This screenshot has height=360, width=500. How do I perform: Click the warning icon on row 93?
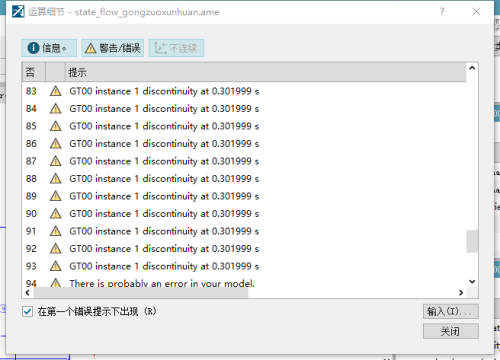tap(55, 266)
